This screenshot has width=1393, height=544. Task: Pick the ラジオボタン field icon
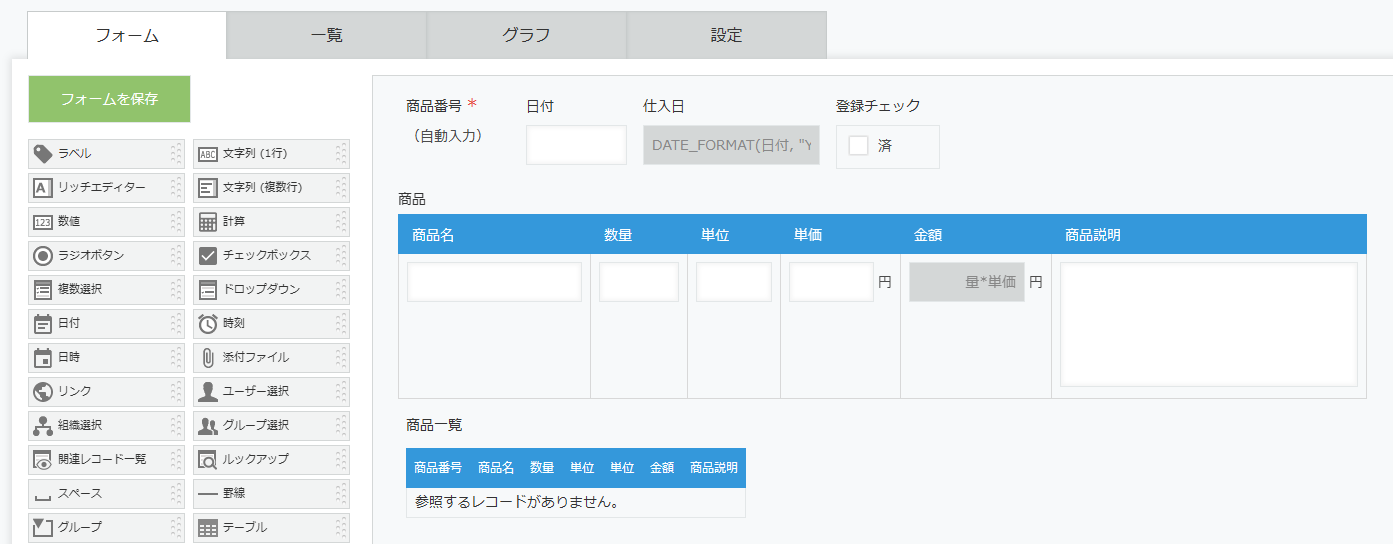(43, 256)
